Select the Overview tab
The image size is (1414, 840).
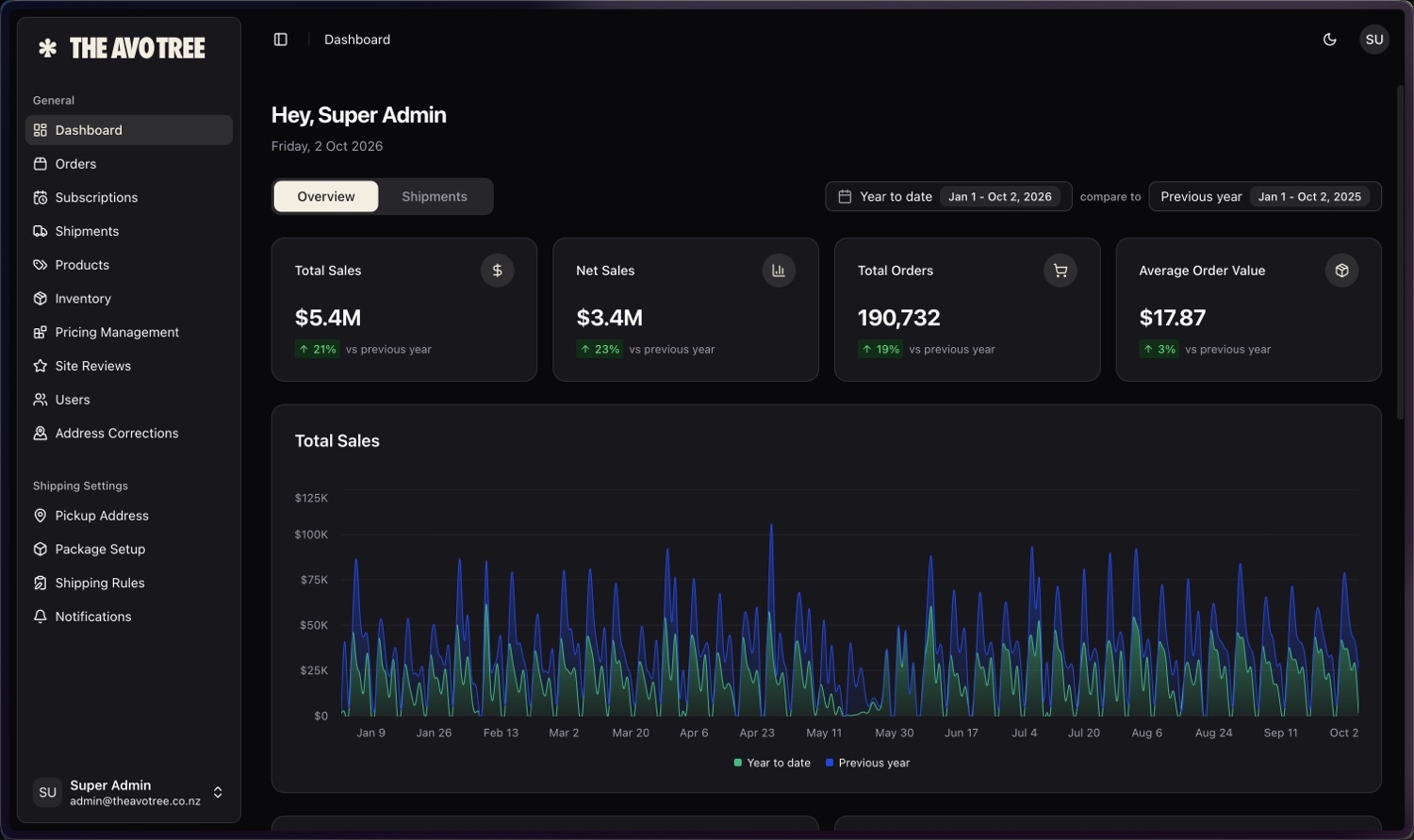(326, 197)
